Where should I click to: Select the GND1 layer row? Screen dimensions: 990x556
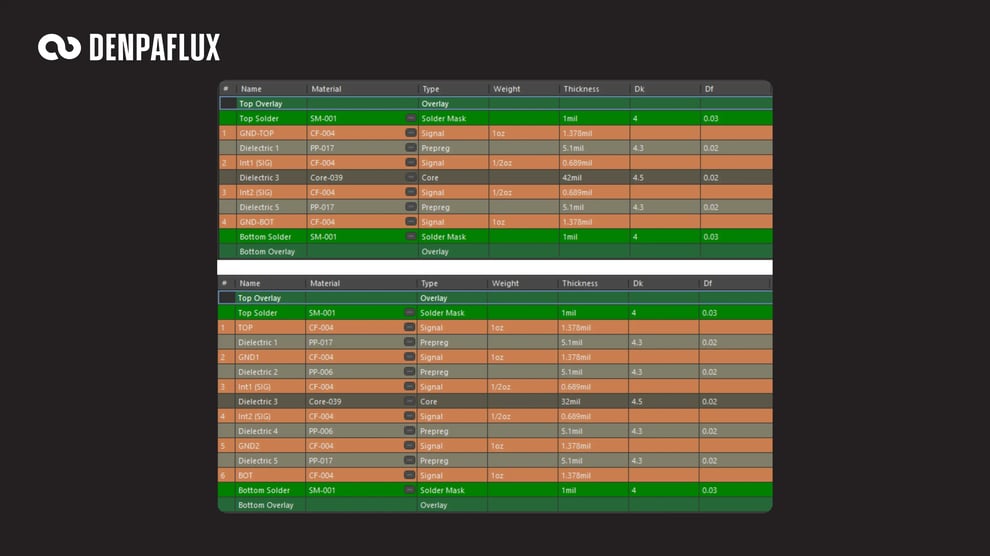[496, 357]
